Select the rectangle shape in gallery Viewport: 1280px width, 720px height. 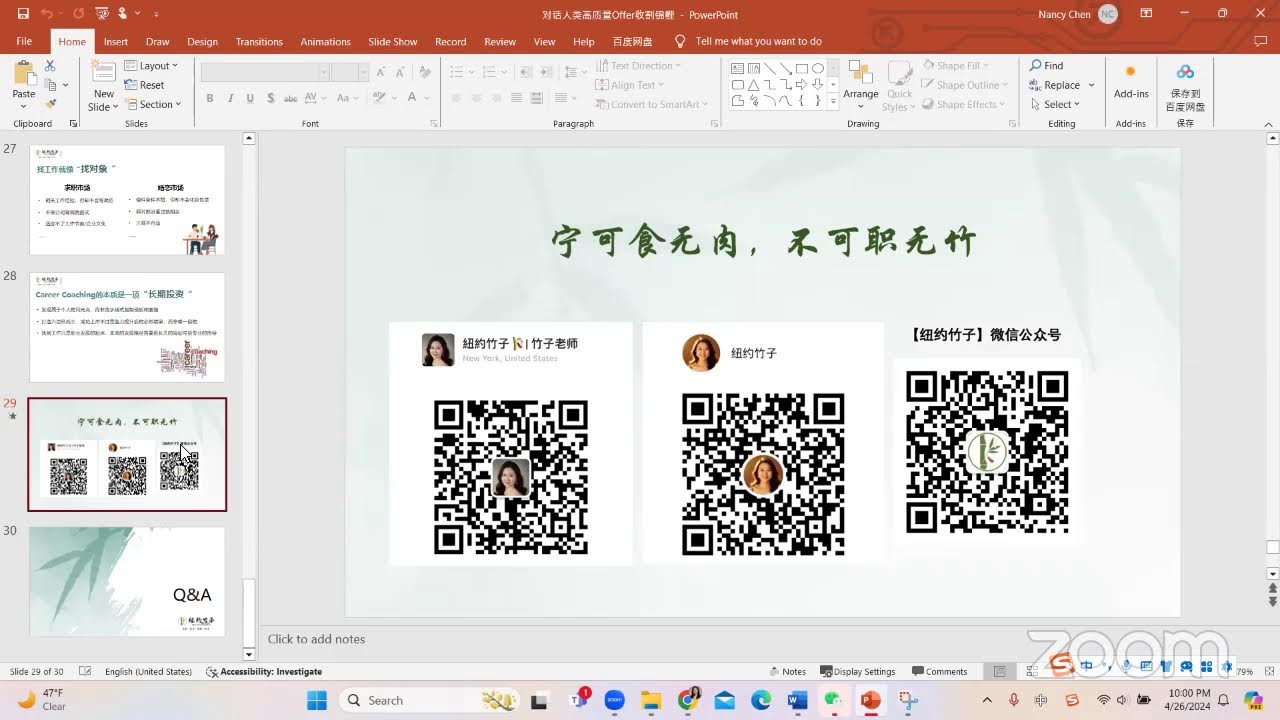pyautogui.click(x=802, y=68)
